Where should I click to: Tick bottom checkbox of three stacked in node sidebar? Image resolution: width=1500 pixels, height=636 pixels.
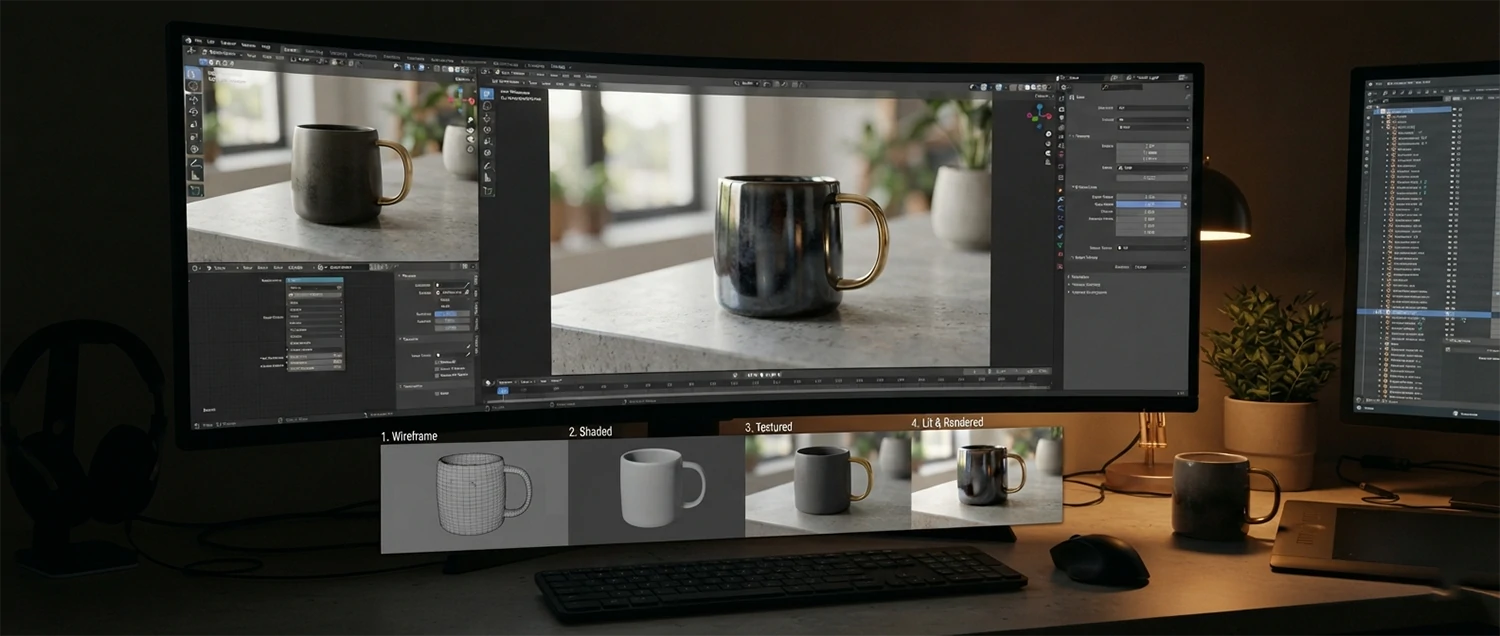437,376
